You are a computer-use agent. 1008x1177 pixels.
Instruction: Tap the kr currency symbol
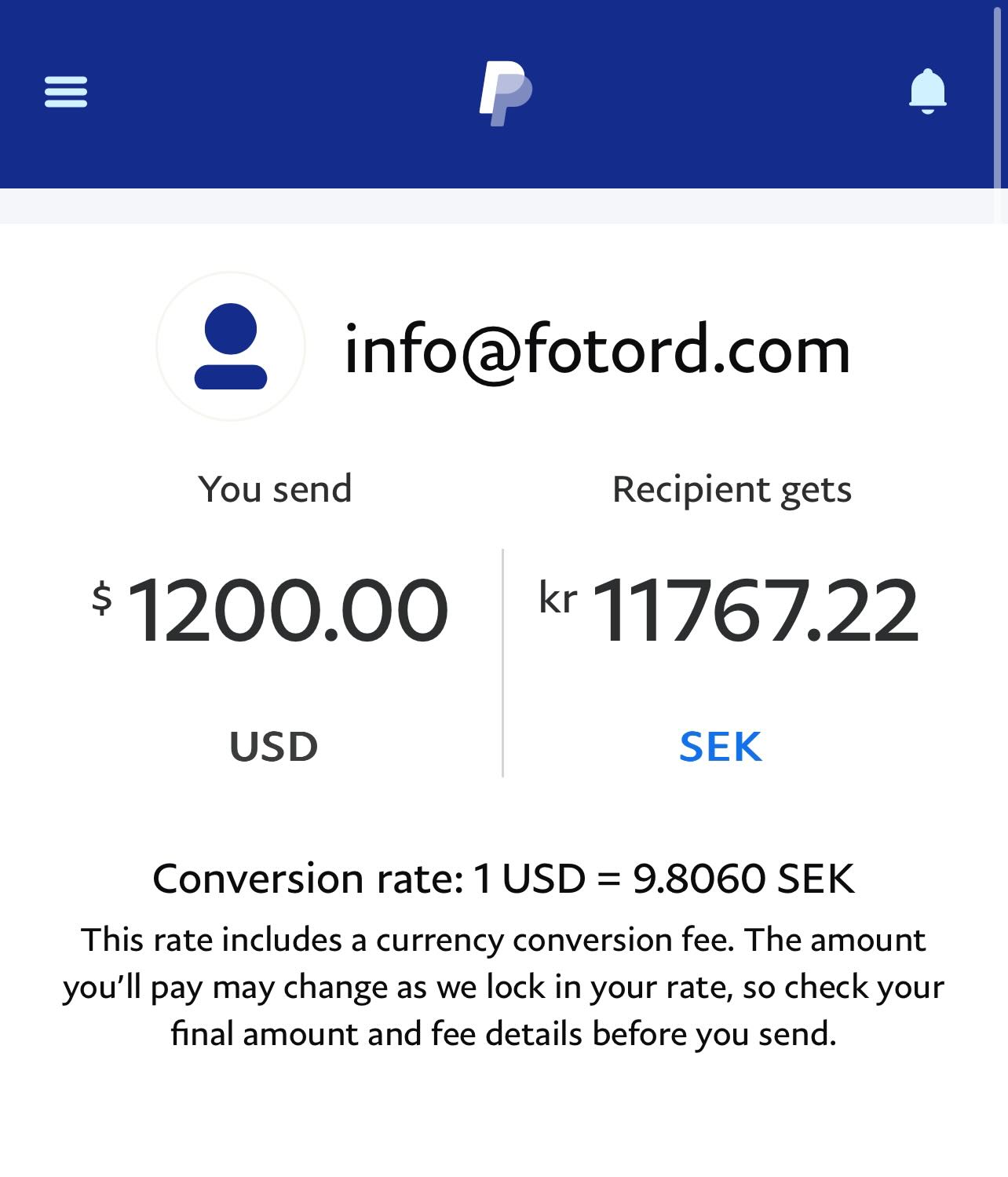click(x=558, y=598)
